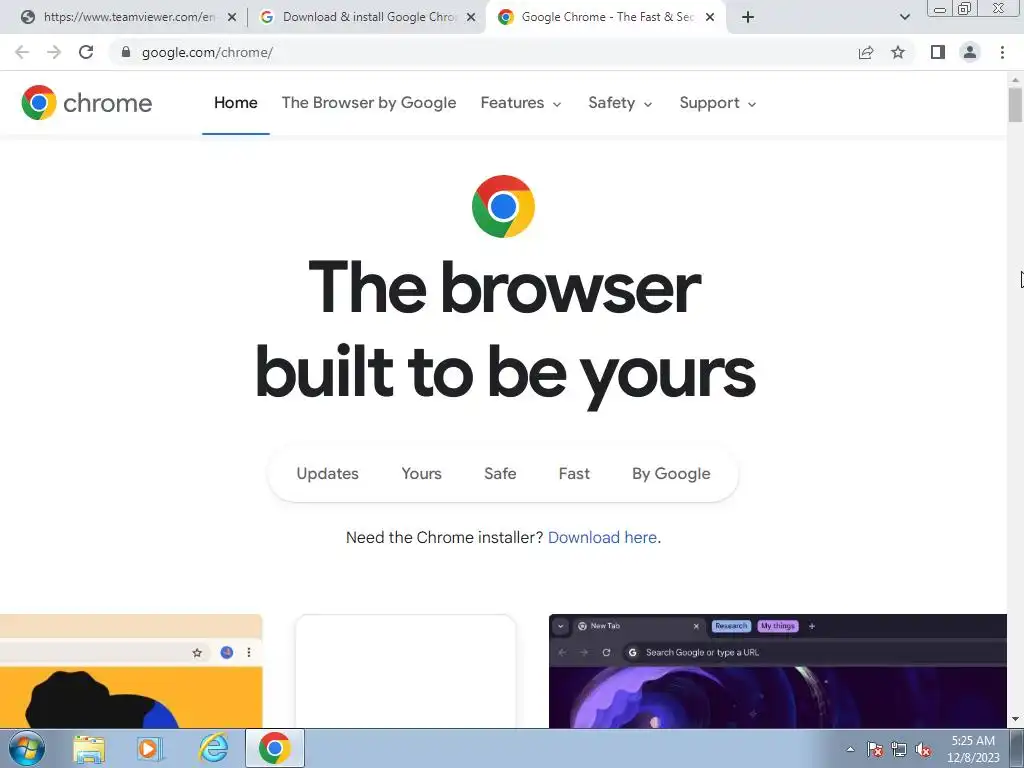Close the Download & install Google Chrome tab
This screenshot has height=768, width=1024.
point(471,18)
